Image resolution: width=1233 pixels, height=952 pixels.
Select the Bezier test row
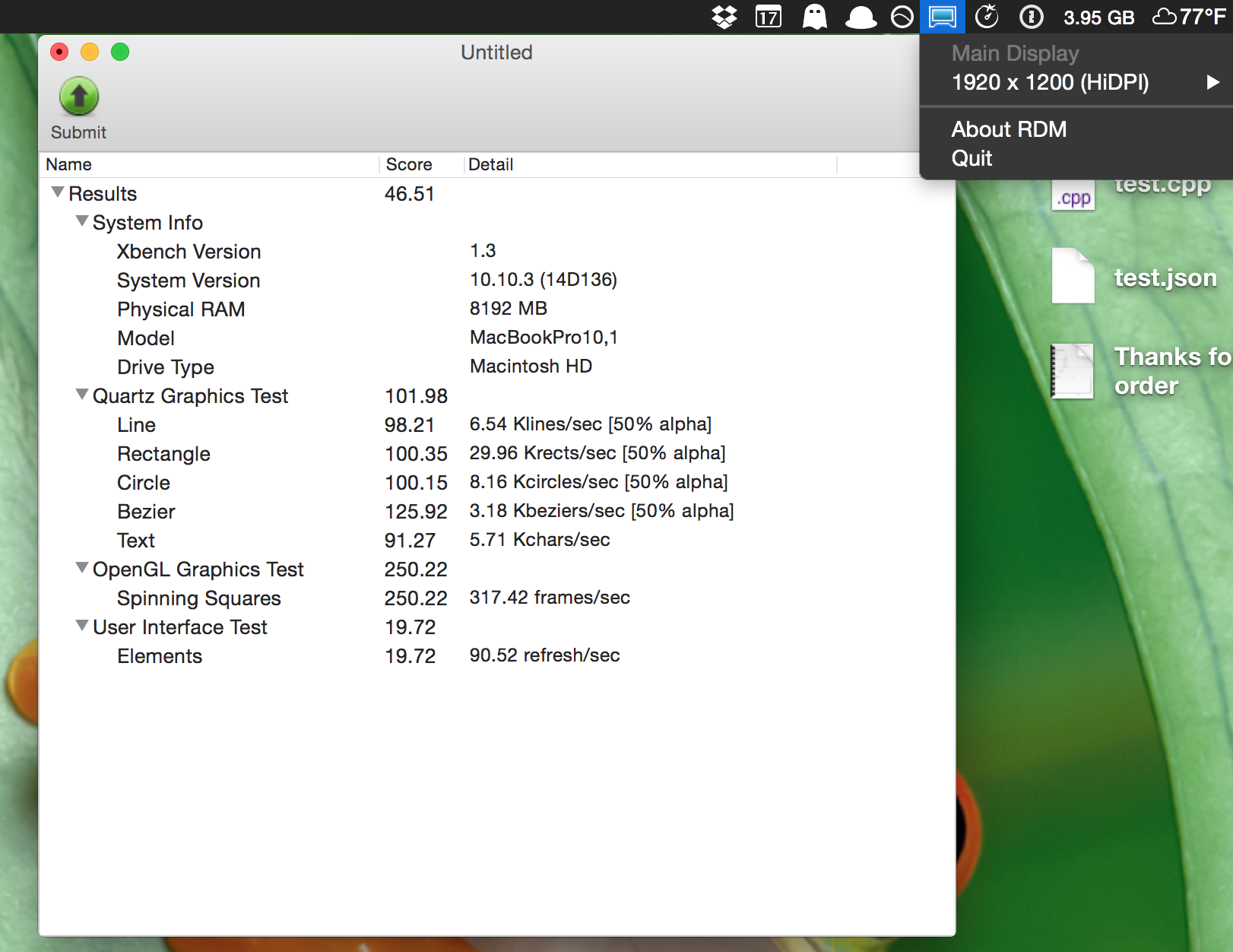pyautogui.click(x=497, y=511)
